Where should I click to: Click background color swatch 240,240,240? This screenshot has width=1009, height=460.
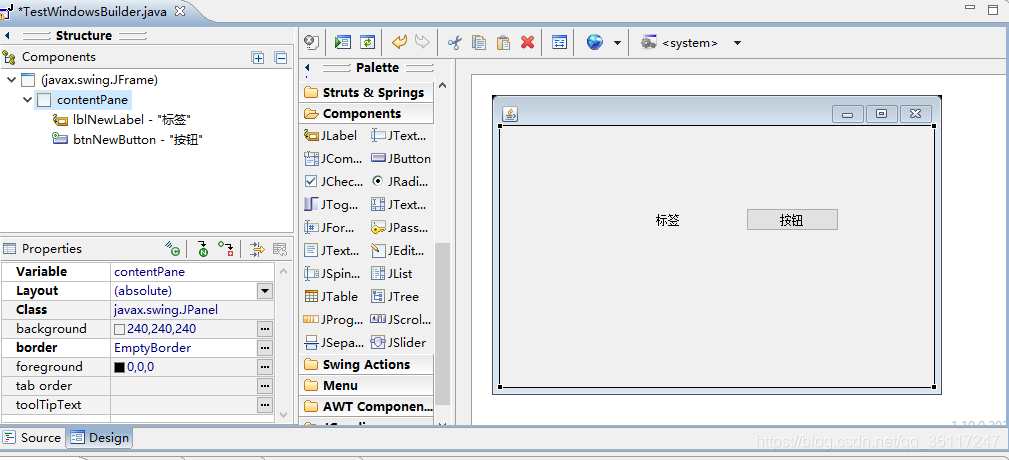pos(119,329)
